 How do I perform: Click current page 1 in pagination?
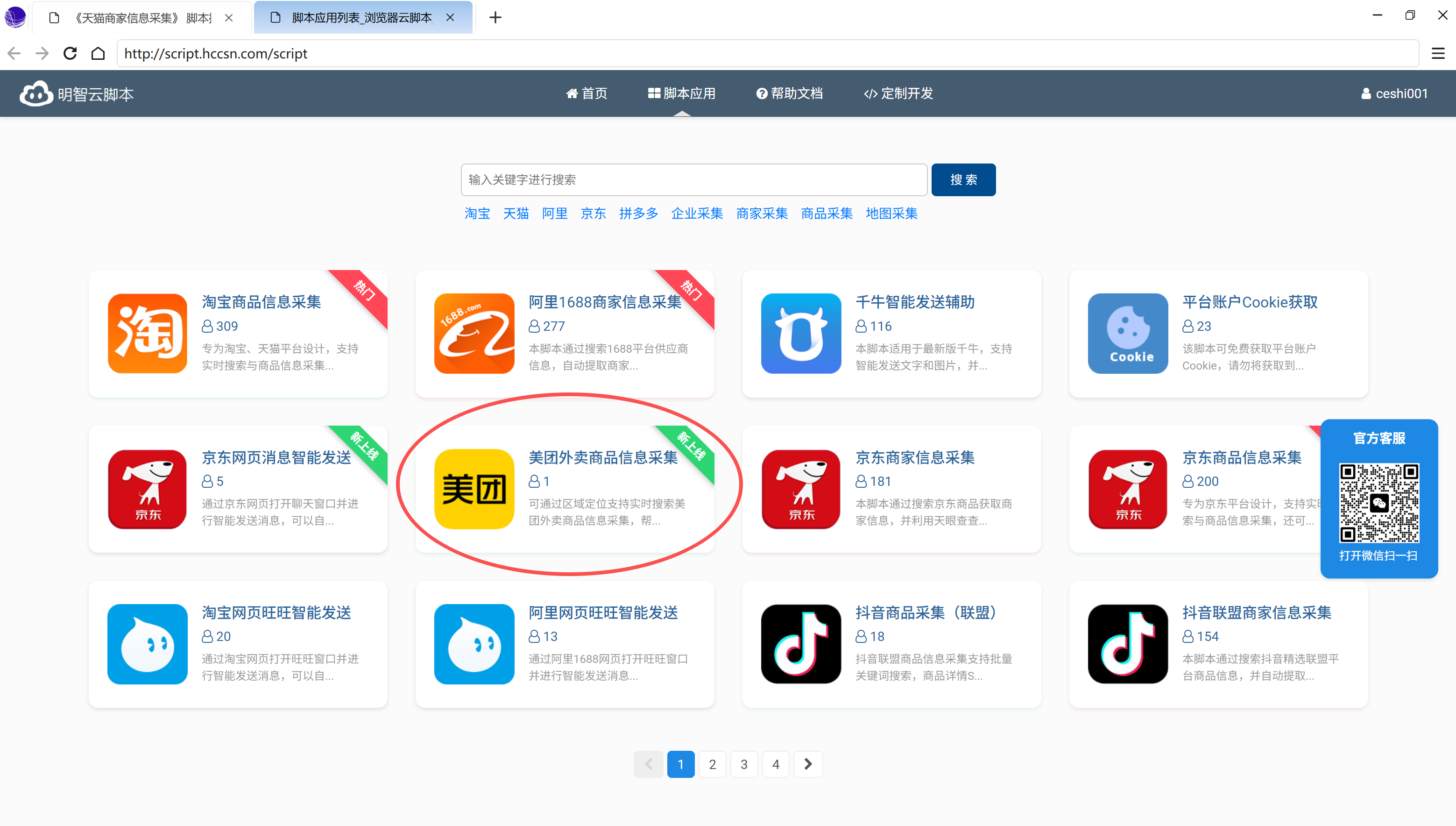680,764
